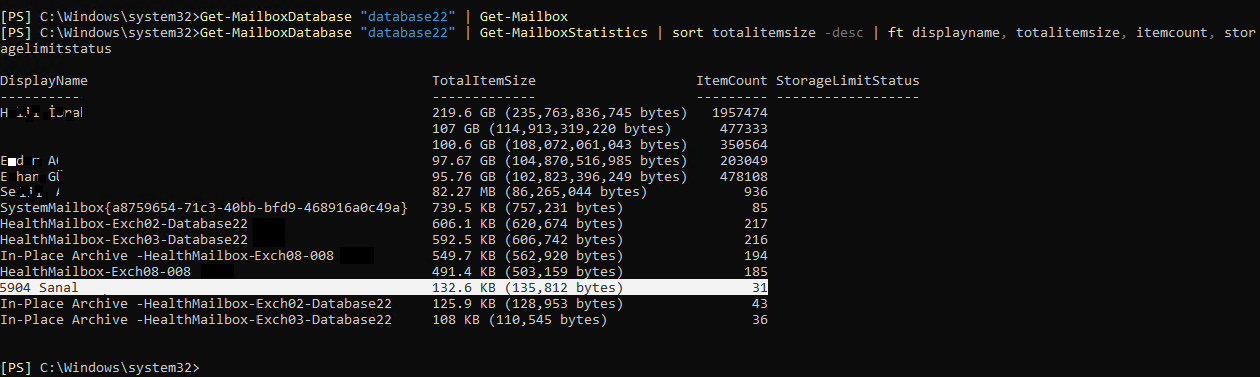
Task: Click item count 203049
Action: [x=744, y=160]
